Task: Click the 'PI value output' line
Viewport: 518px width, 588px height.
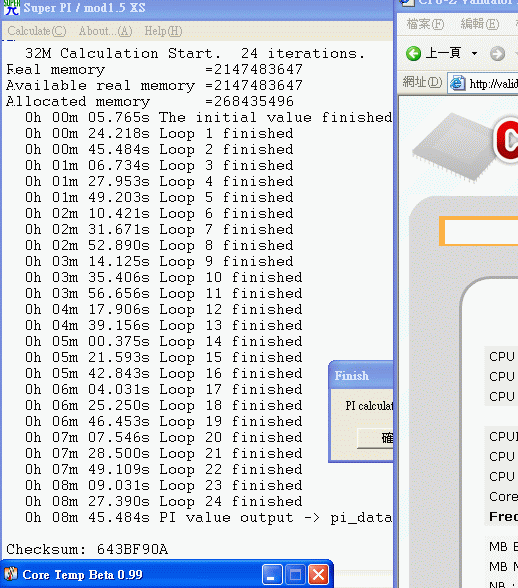Action: 209,518
